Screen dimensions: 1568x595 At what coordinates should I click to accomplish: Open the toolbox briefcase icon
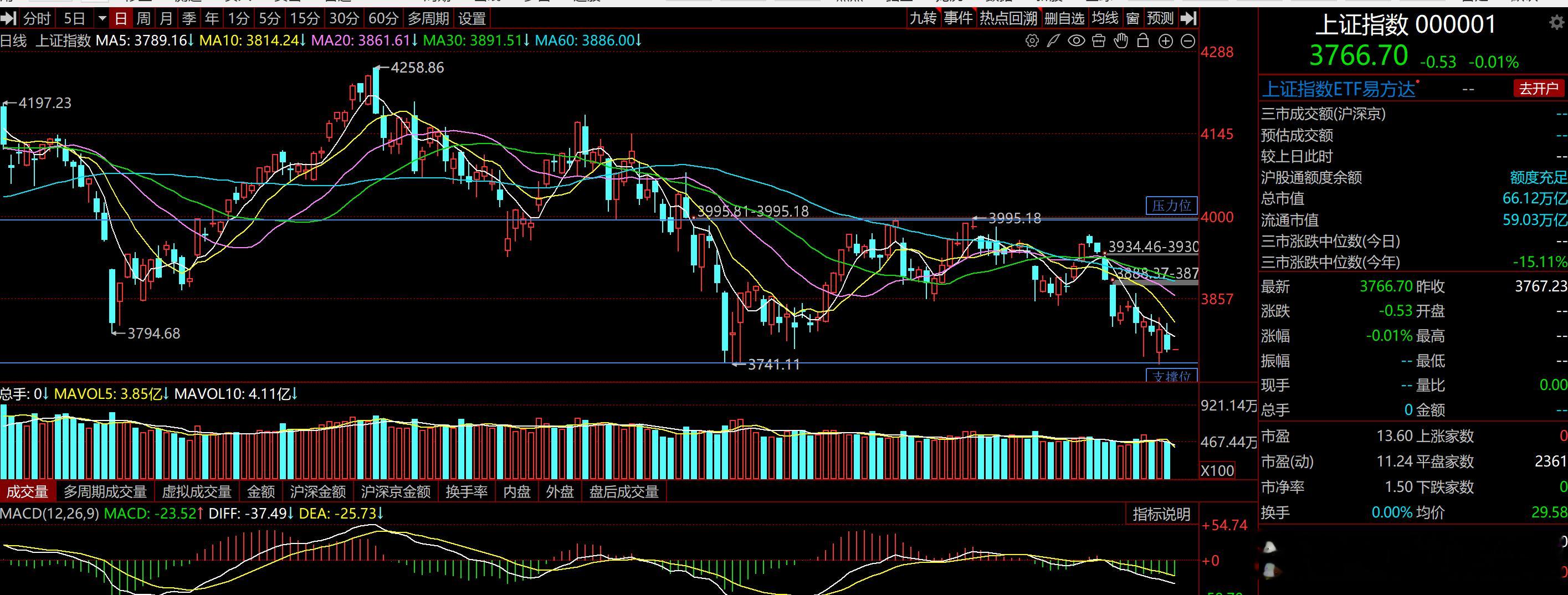(1099, 41)
